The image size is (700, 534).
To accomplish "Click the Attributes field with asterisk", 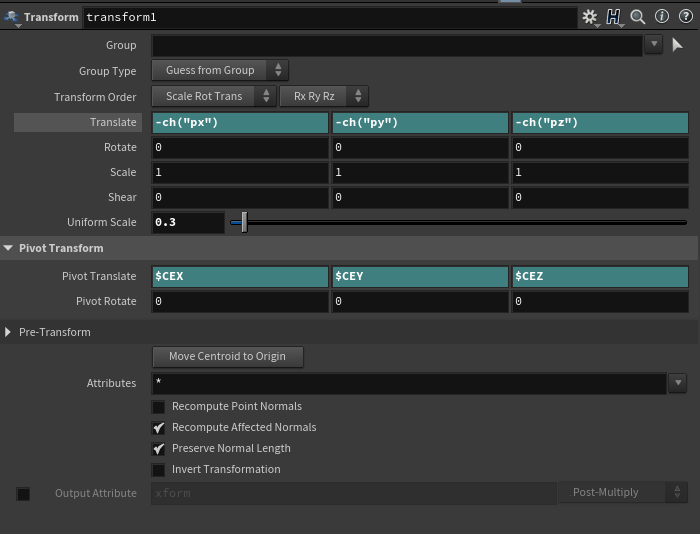I will [409, 384].
